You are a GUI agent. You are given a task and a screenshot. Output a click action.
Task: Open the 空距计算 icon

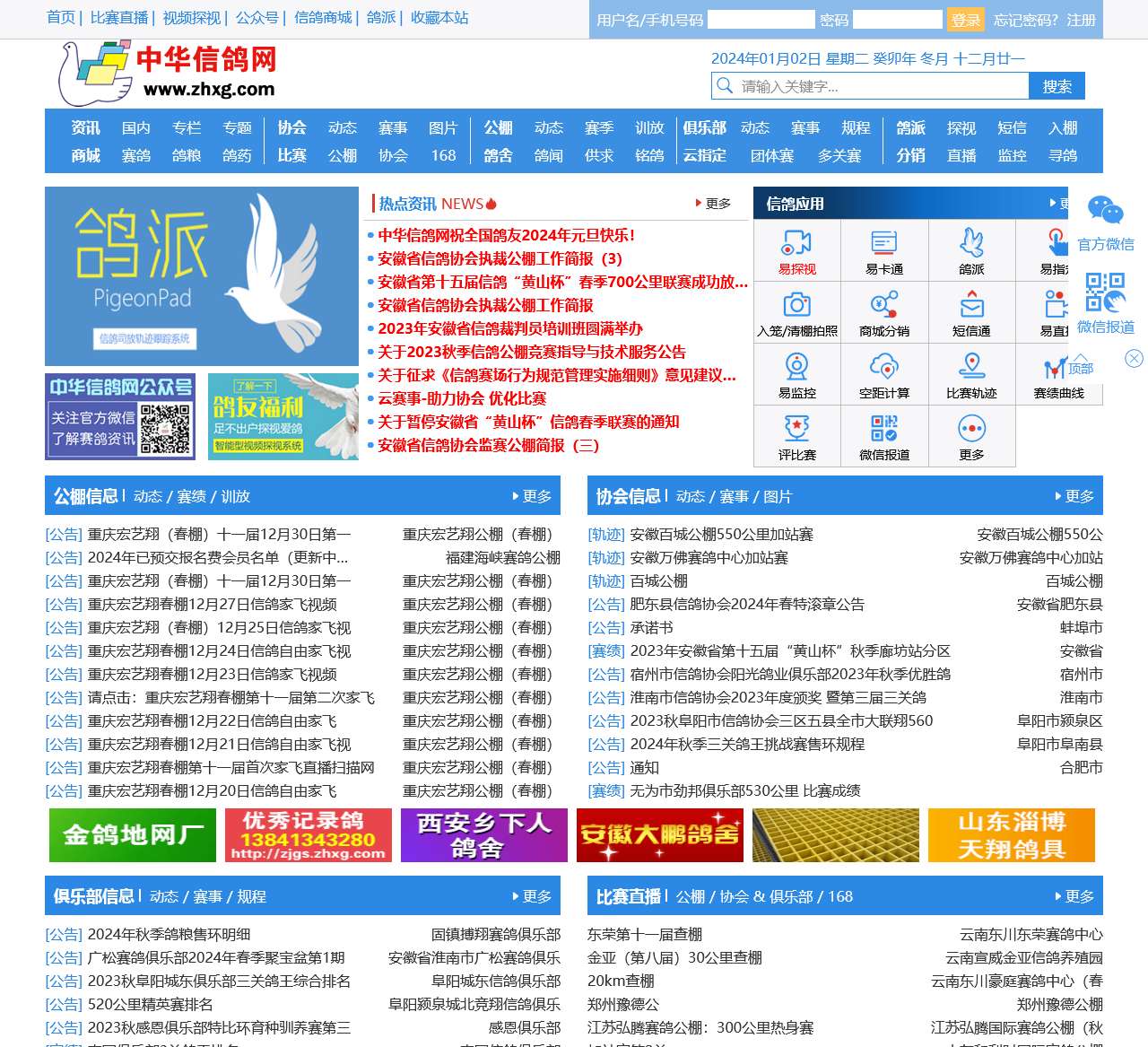coord(884,374)
